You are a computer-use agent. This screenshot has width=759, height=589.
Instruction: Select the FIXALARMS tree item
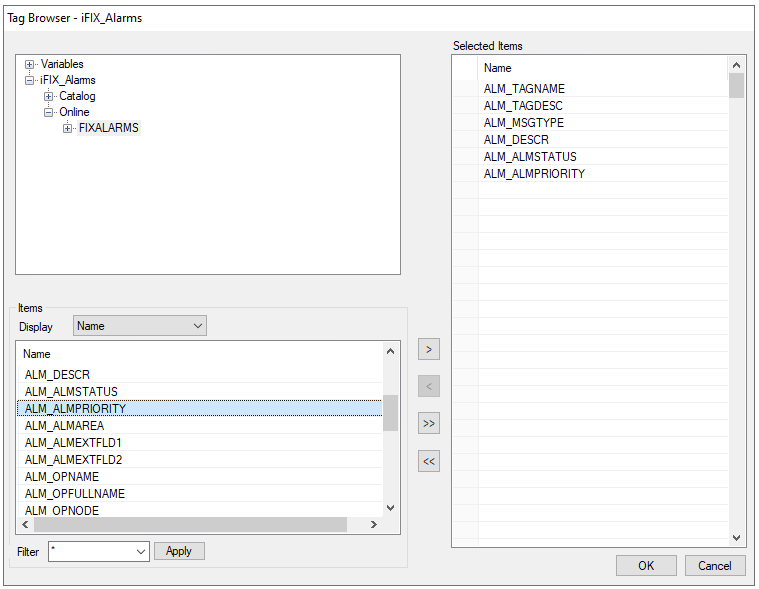108,128
